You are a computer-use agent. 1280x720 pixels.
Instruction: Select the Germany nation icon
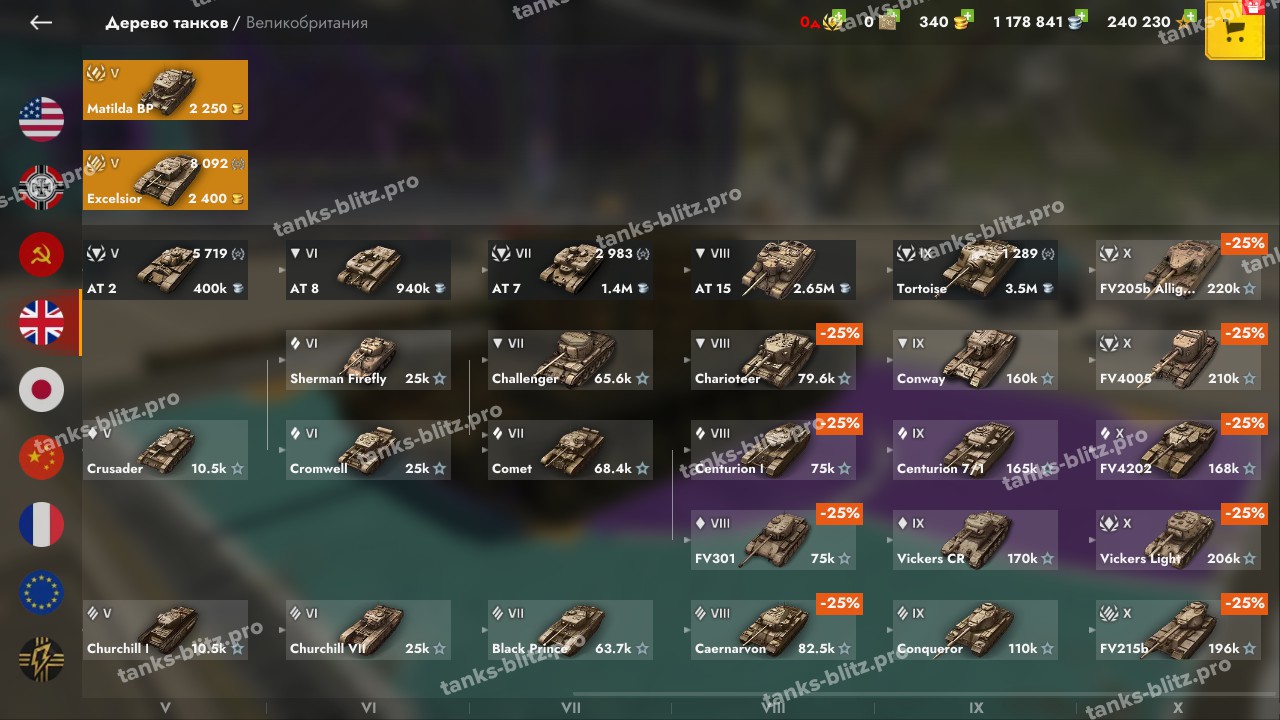[41, 187]
